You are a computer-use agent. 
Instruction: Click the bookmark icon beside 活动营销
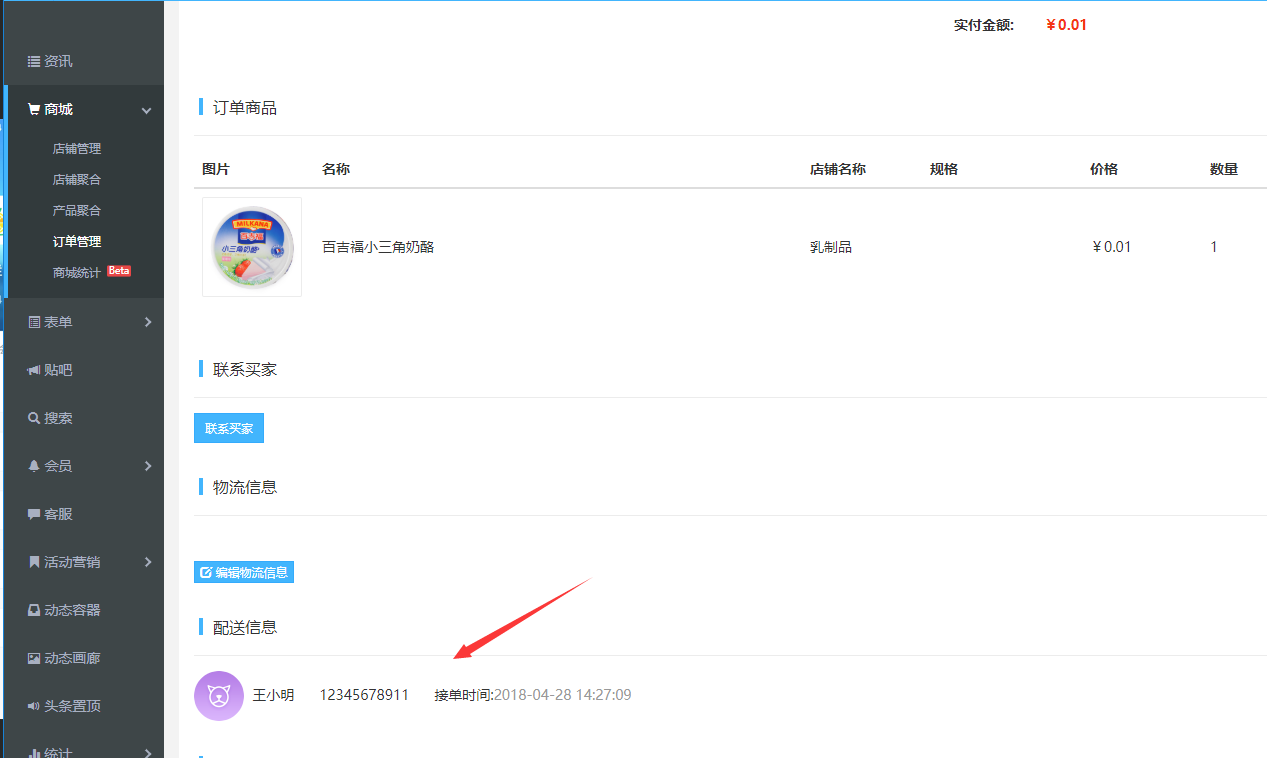click(x=34, y=562)
